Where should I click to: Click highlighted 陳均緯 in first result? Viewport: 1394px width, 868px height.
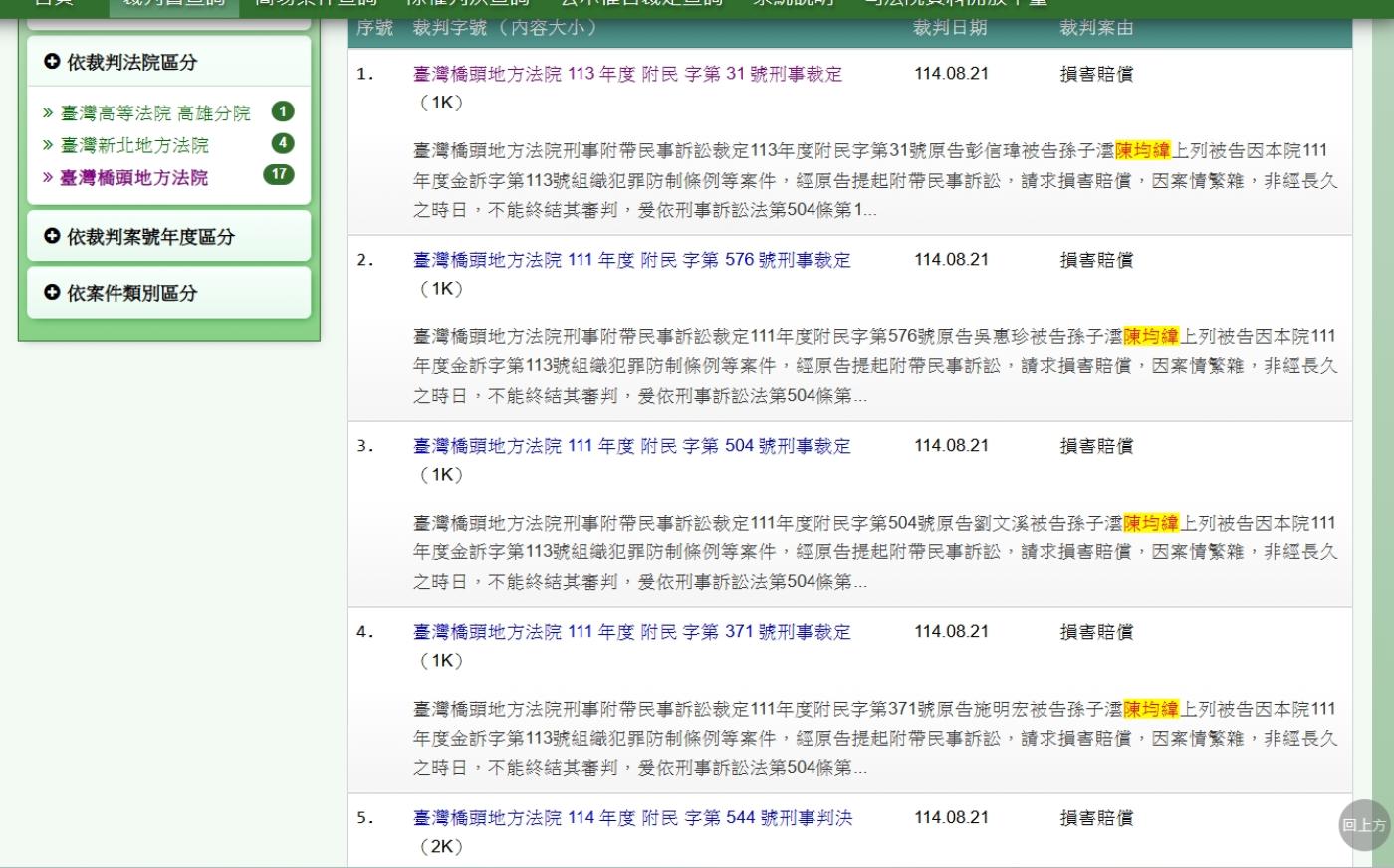click(x=1142, y=151)
